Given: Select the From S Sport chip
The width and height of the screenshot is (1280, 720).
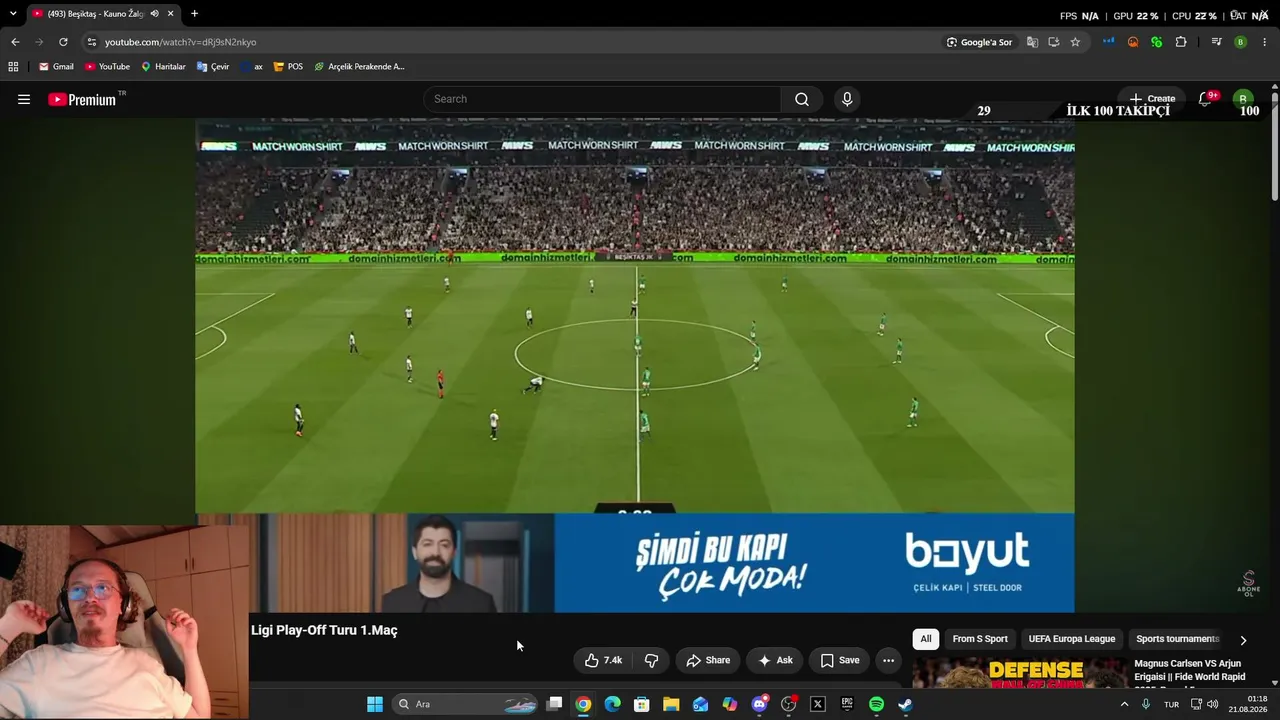Looking at the screenshot, I should 980,639.
